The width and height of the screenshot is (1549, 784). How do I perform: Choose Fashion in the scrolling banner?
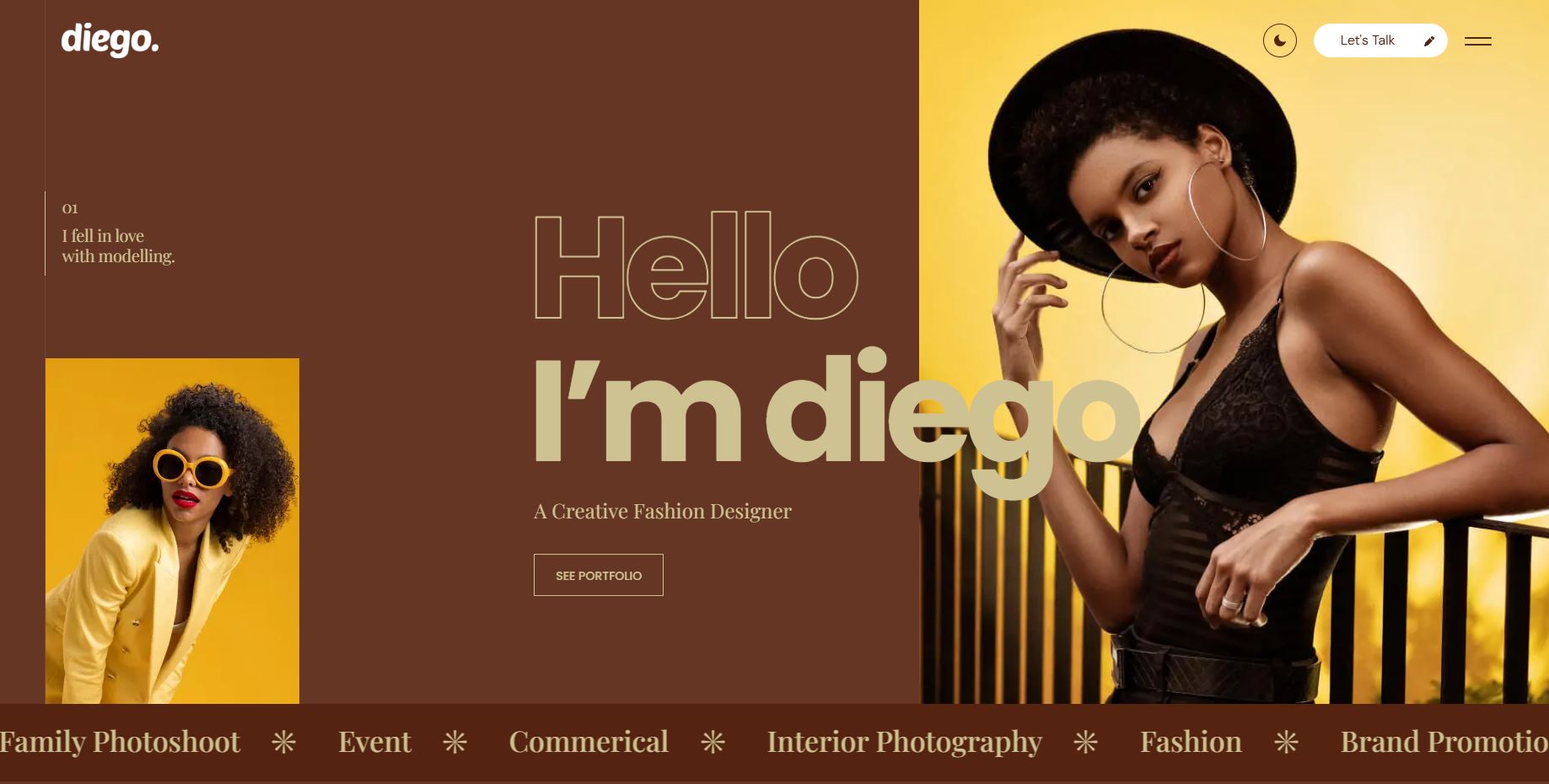1191,742
